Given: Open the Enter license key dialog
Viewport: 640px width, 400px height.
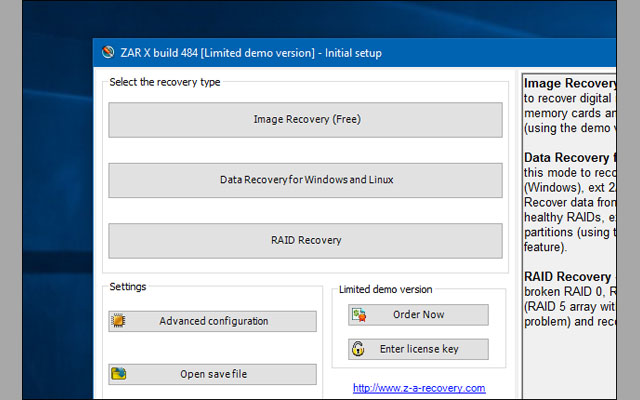Looking at the screenshot, I should coord(418,349).
